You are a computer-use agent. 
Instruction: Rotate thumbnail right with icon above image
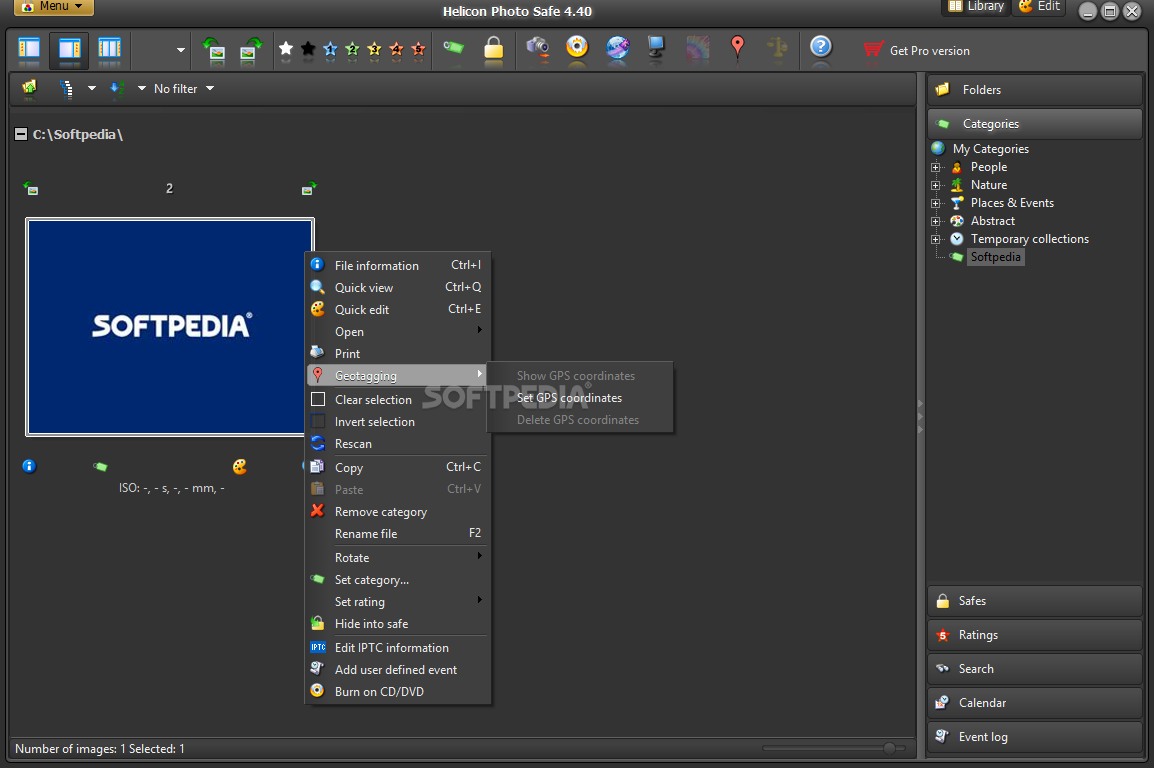308,188
